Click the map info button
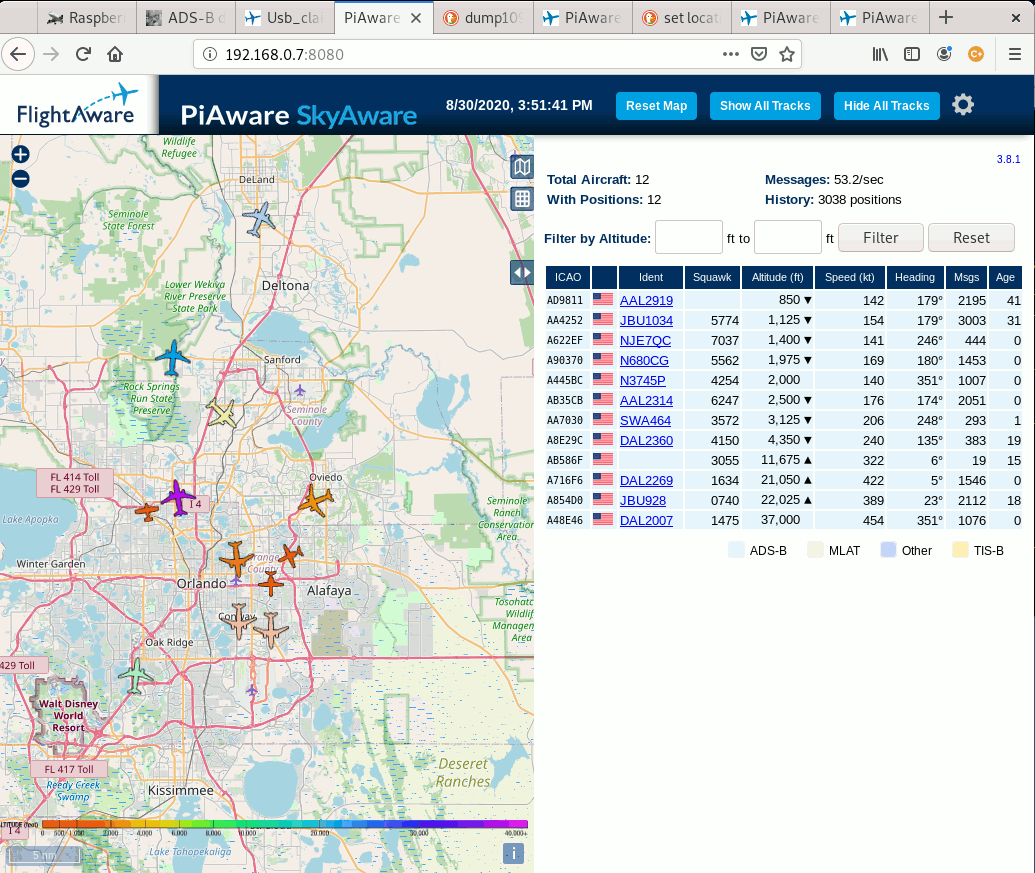This screenshot has width=1035, height=873. (514, 854)
